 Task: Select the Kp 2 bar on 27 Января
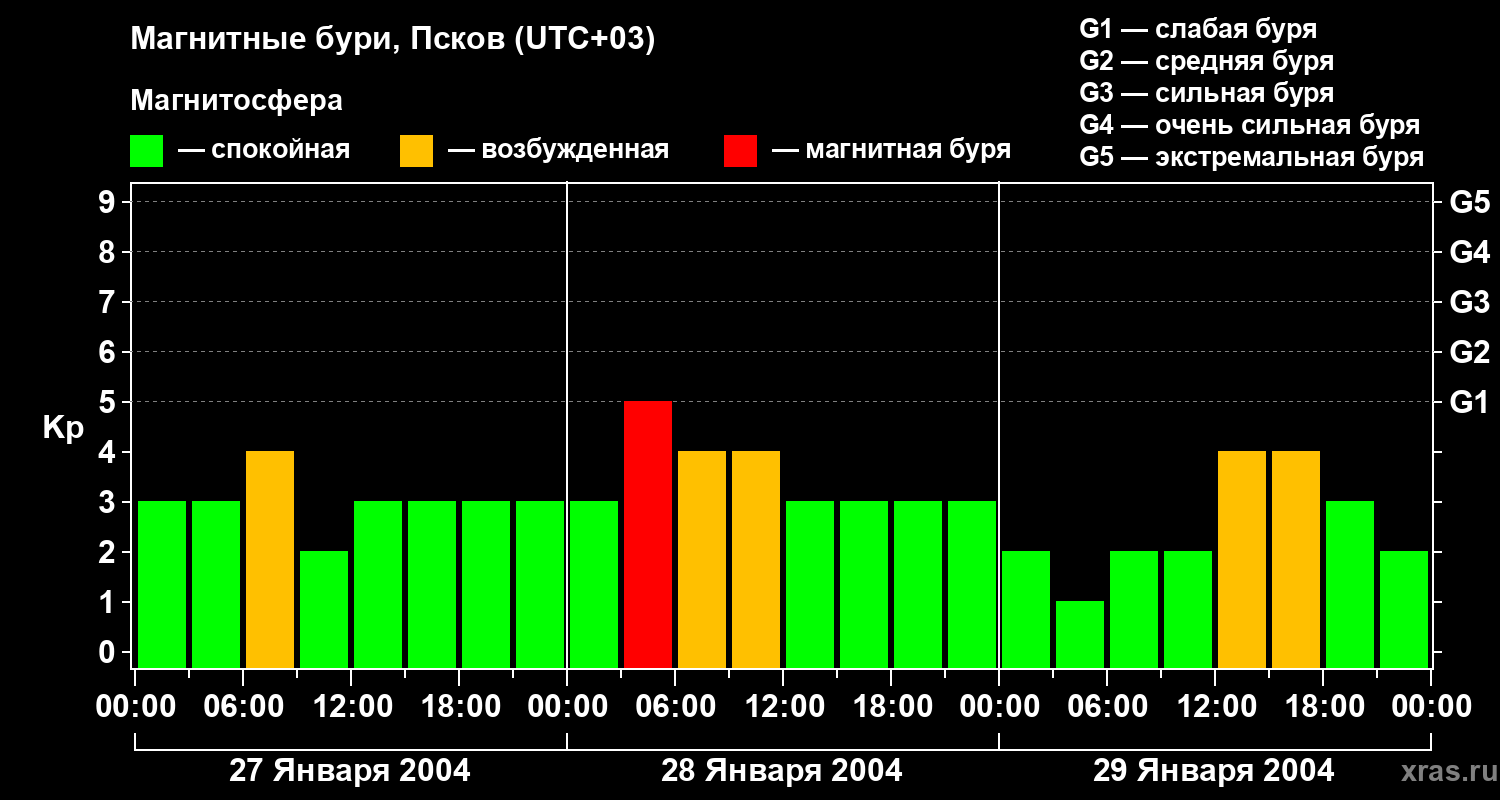[x=324, y=609]
